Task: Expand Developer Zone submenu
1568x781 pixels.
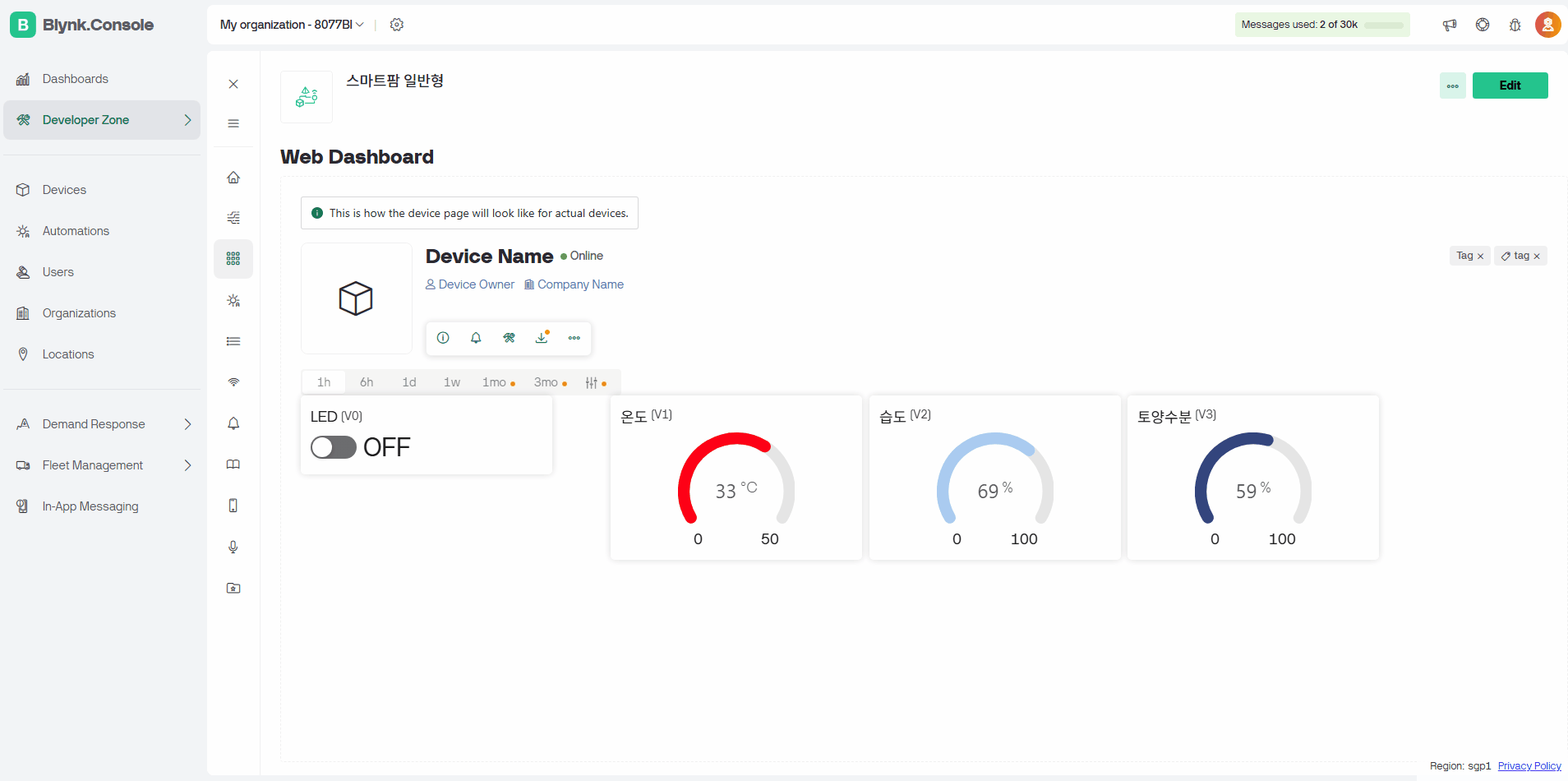Action: 187,120
